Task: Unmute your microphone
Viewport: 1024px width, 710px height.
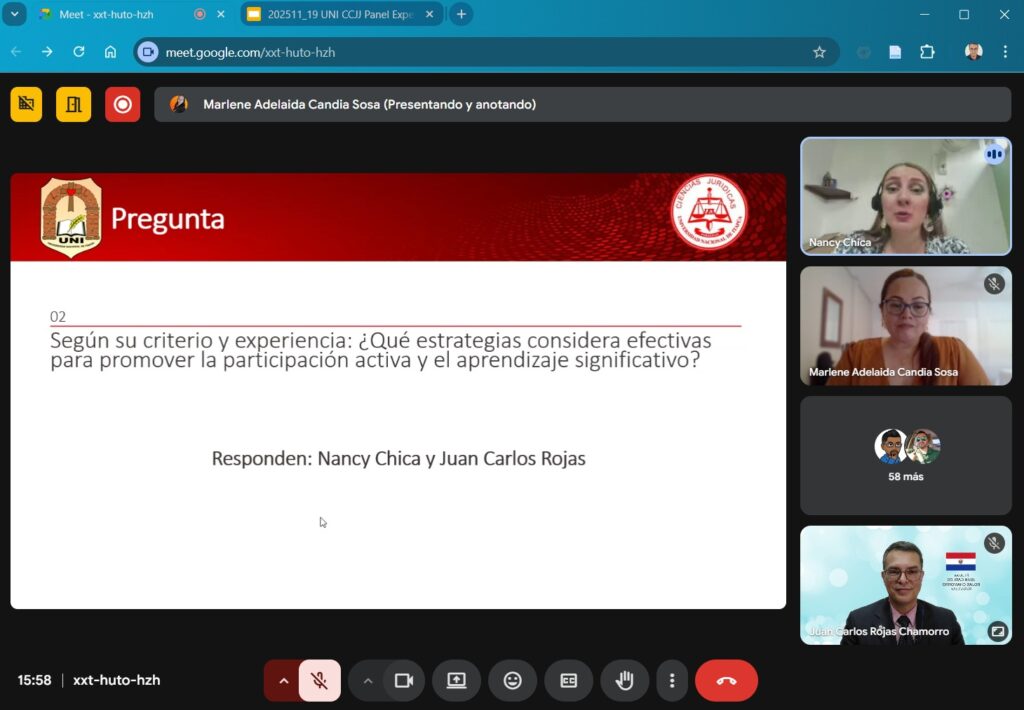Action: [320, 681]
